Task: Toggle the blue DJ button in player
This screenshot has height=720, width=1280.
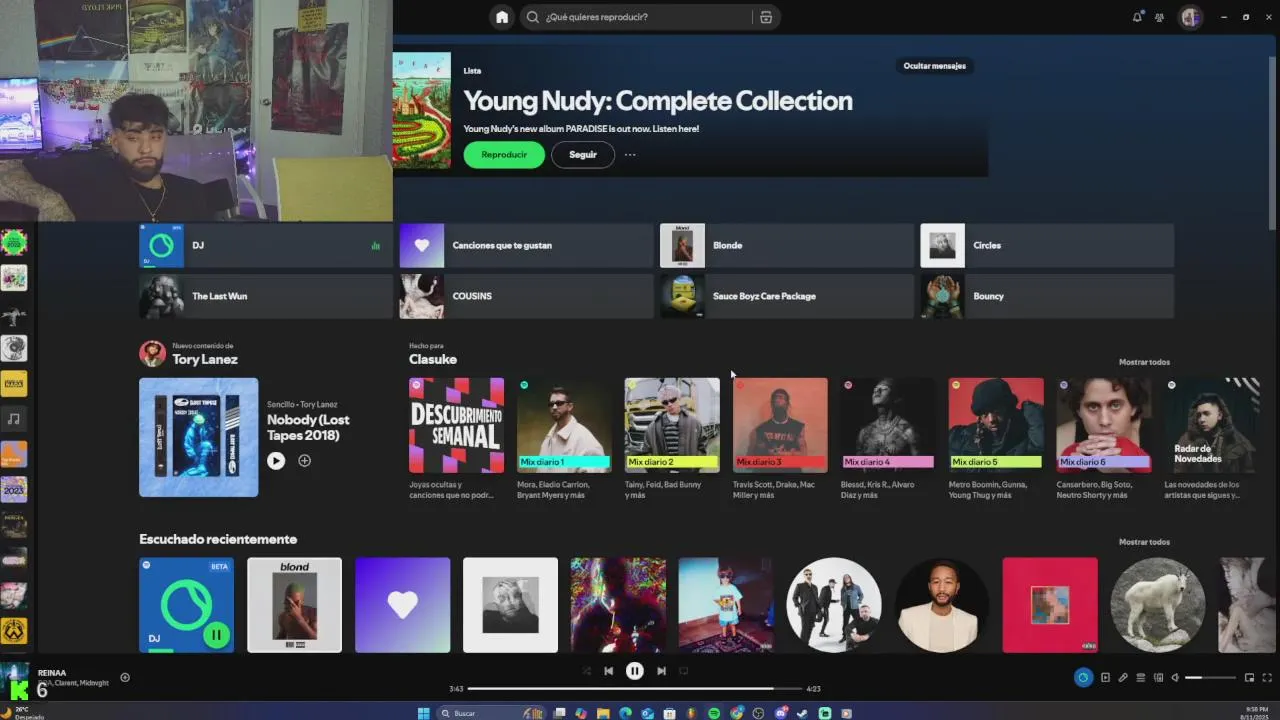Action: [x=1083, y=677]
